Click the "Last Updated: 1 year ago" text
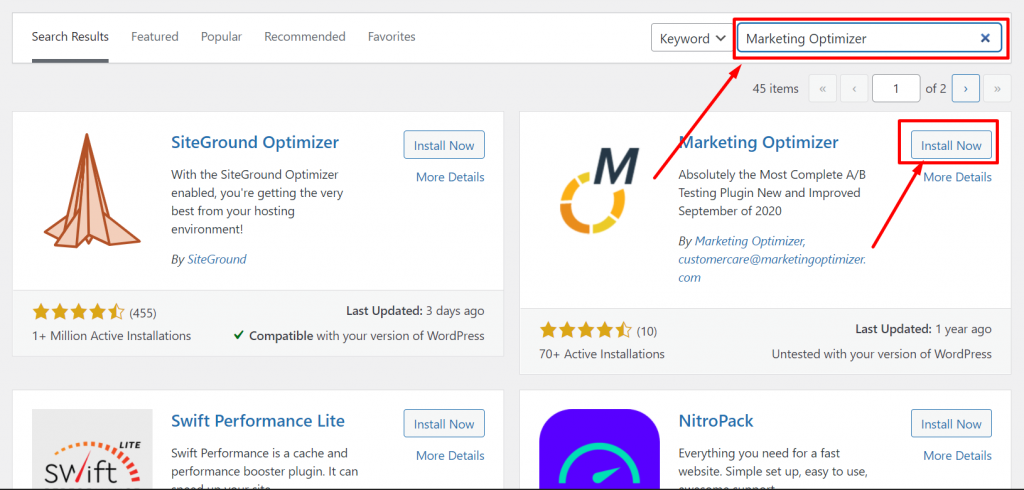Viewport: 1024px width, 490px height. click(923, 329)
